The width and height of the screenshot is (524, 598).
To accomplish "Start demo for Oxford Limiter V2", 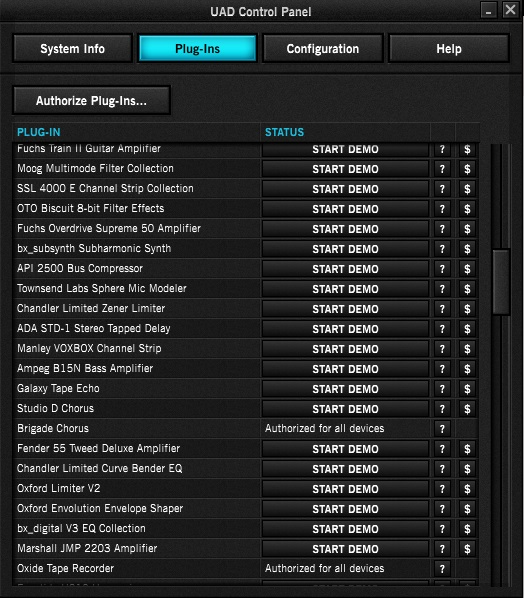I will [x=345, y=489].
